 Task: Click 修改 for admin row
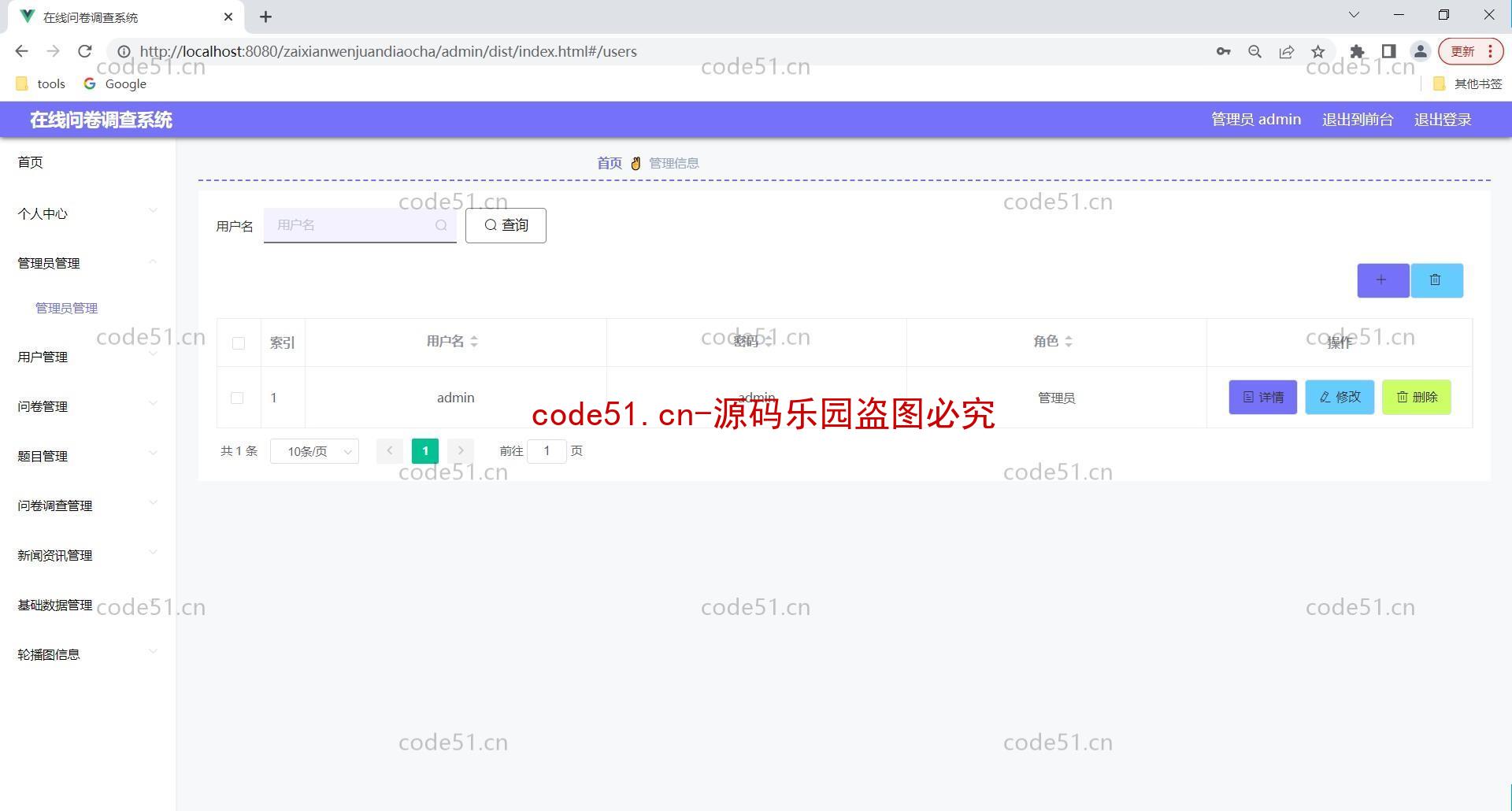(1340, 398)
